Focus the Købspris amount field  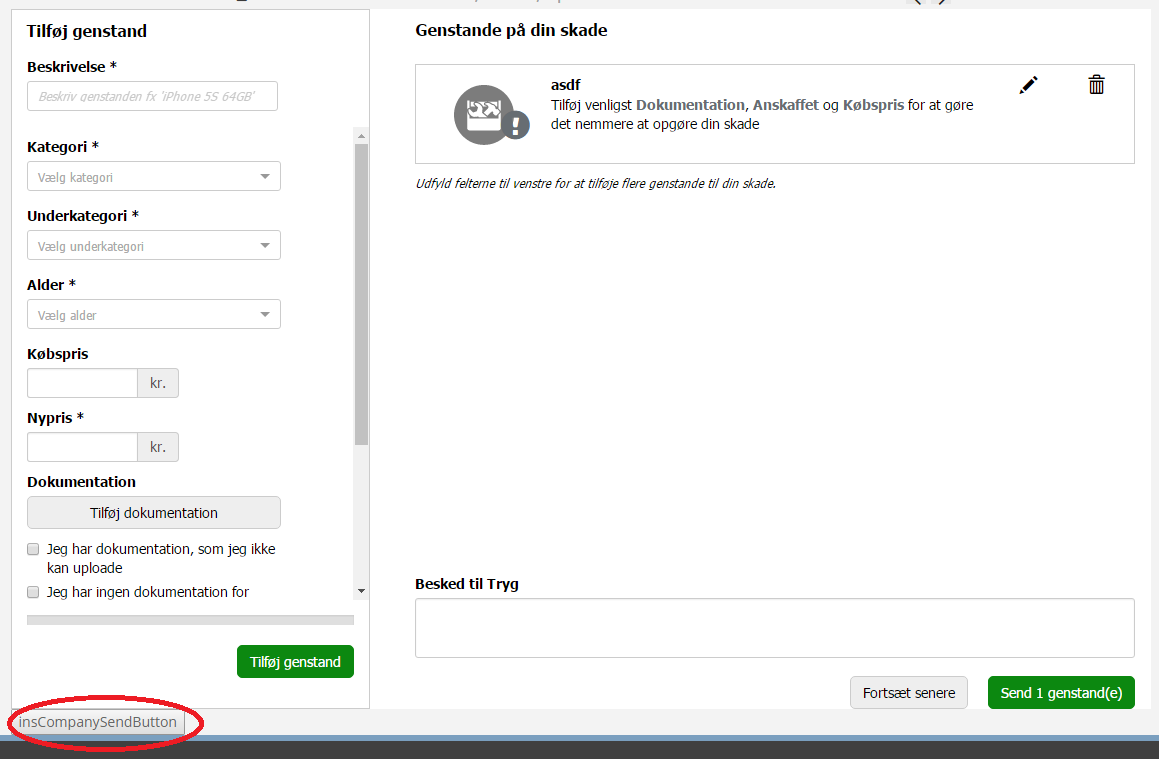(82, 383)
